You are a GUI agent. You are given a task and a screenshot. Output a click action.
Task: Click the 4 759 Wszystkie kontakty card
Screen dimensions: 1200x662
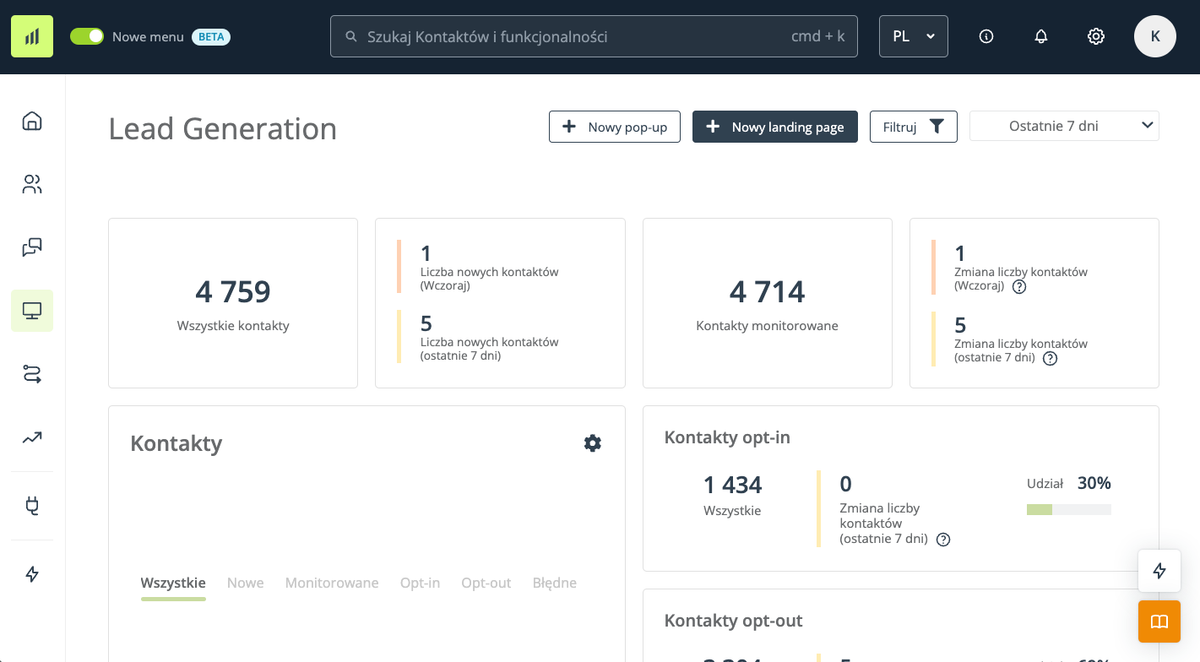(x=233, y=303)
